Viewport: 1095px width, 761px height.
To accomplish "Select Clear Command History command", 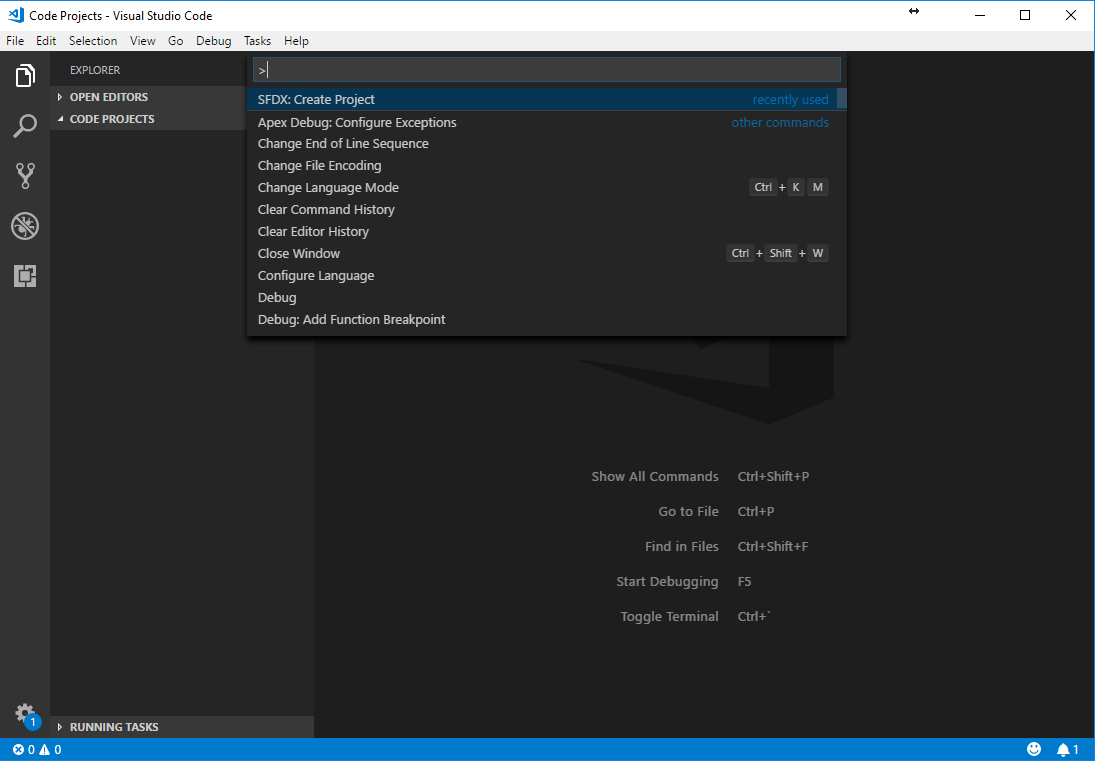I will tap(547, 209).
